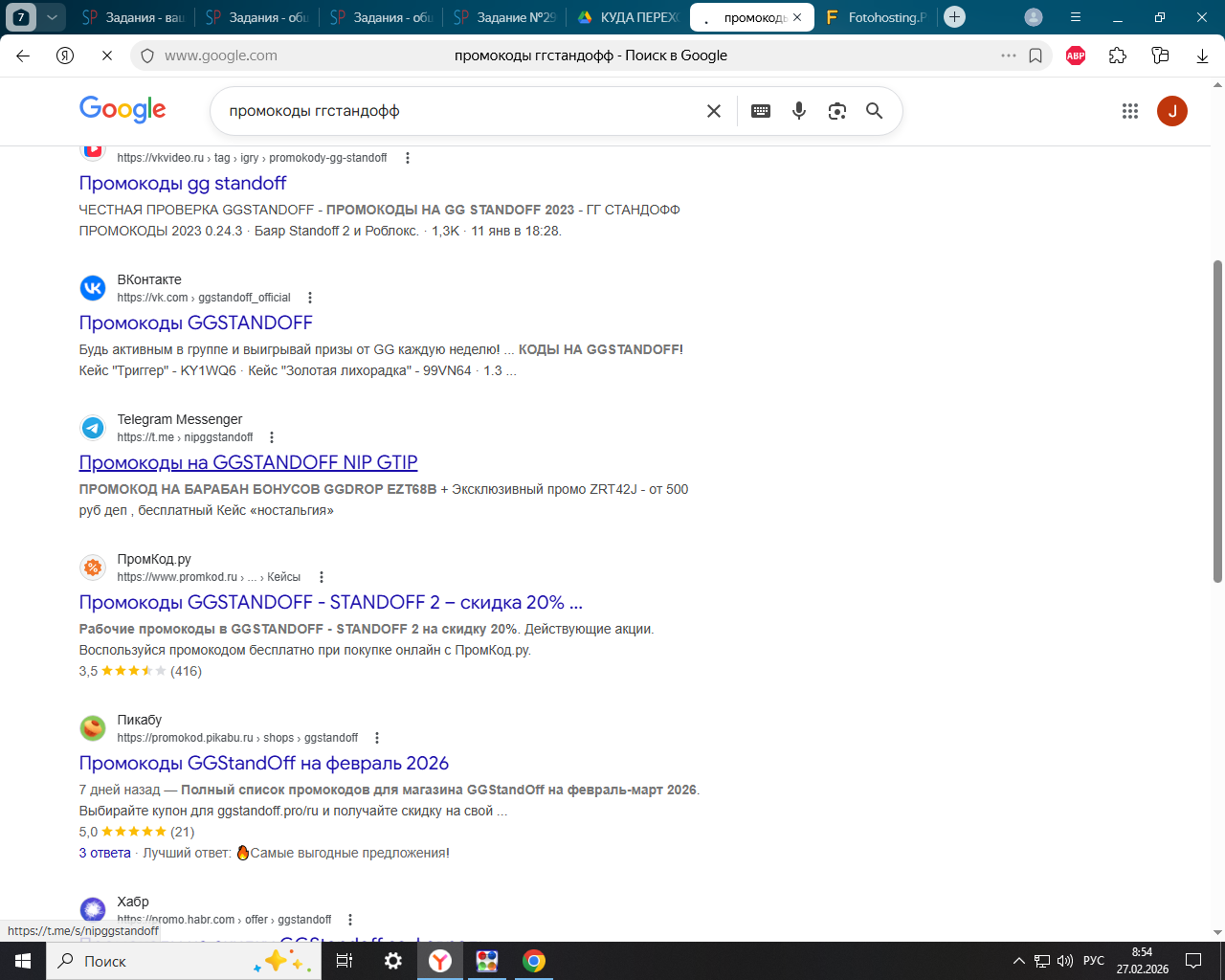Open Google Lens image search

click(x=837, y=111)
